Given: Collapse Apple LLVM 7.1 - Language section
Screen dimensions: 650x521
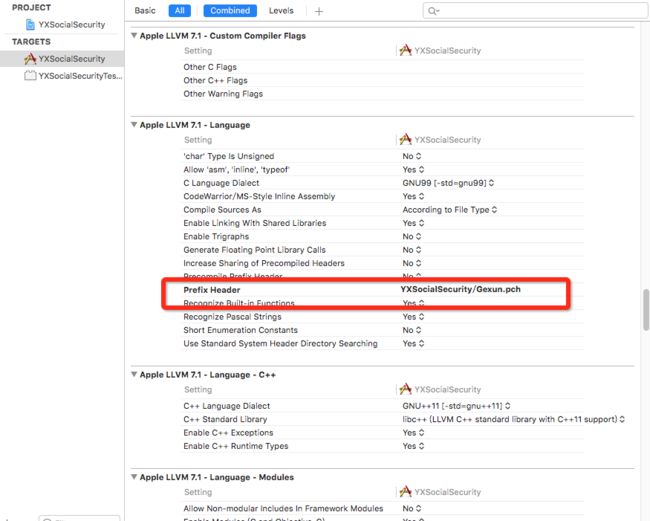Looking at the screenshot, I should point(134,125).
